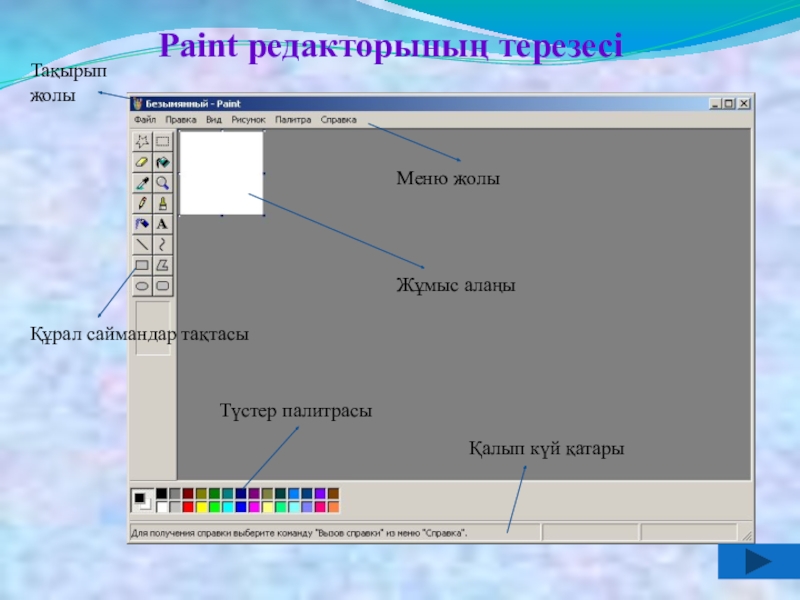This screenshot has height=600, width=800.
Task: Select the Brush tool
Action: (x=162, y=203)
